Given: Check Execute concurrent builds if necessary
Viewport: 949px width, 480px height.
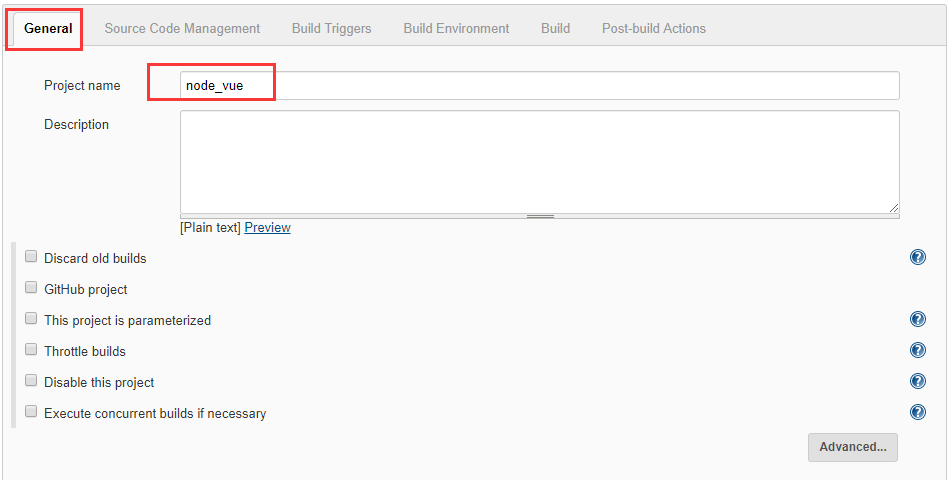Looking at the screenshot, I should point(31,412).
